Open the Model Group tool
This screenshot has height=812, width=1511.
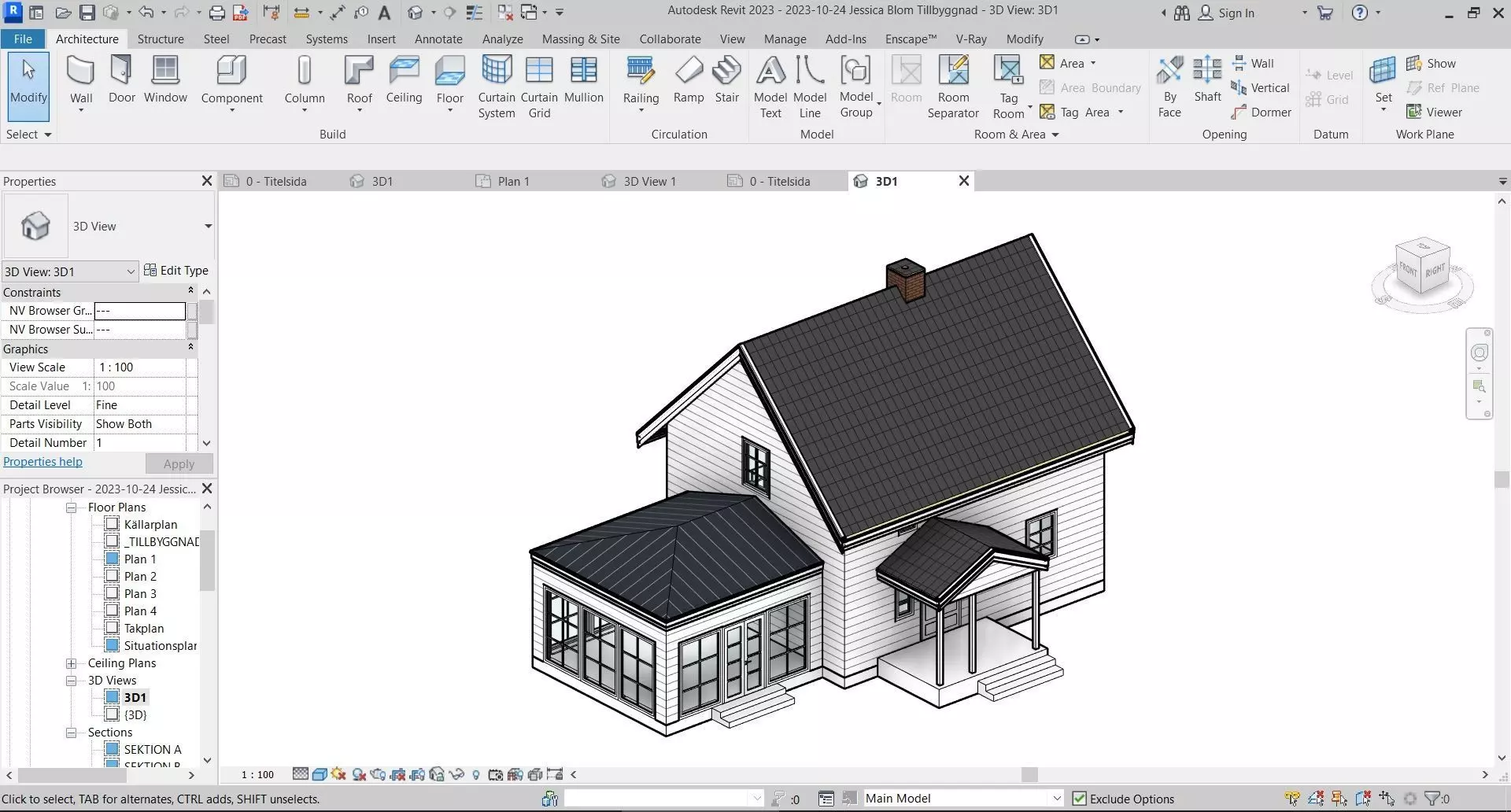point(856,87)
